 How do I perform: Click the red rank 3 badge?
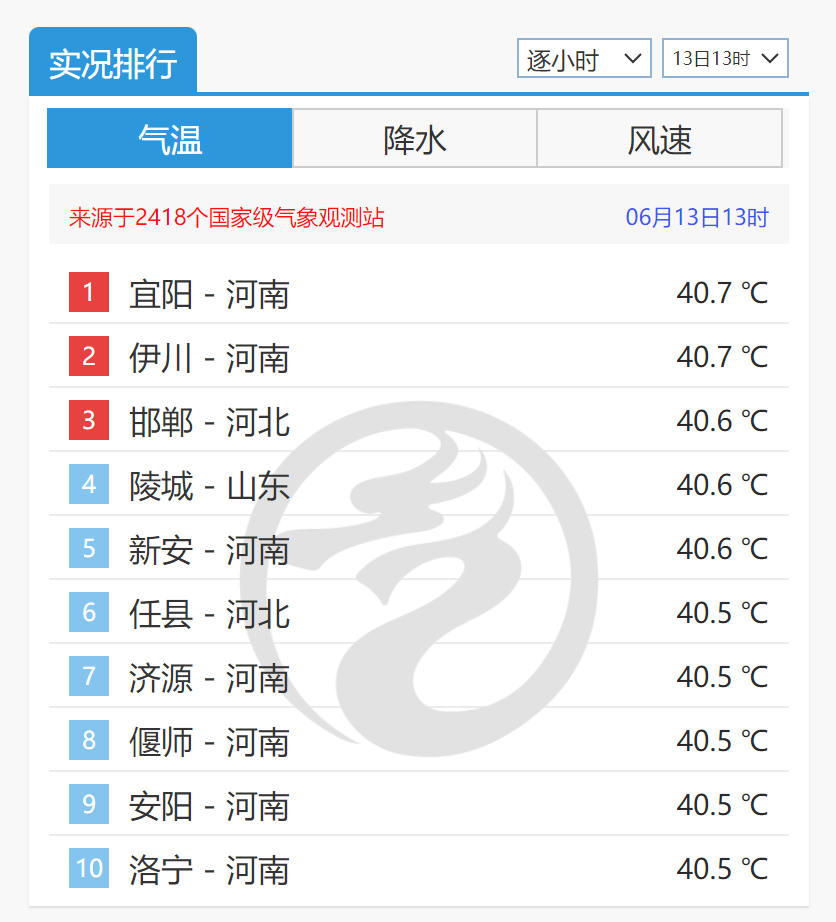point(88,420)
